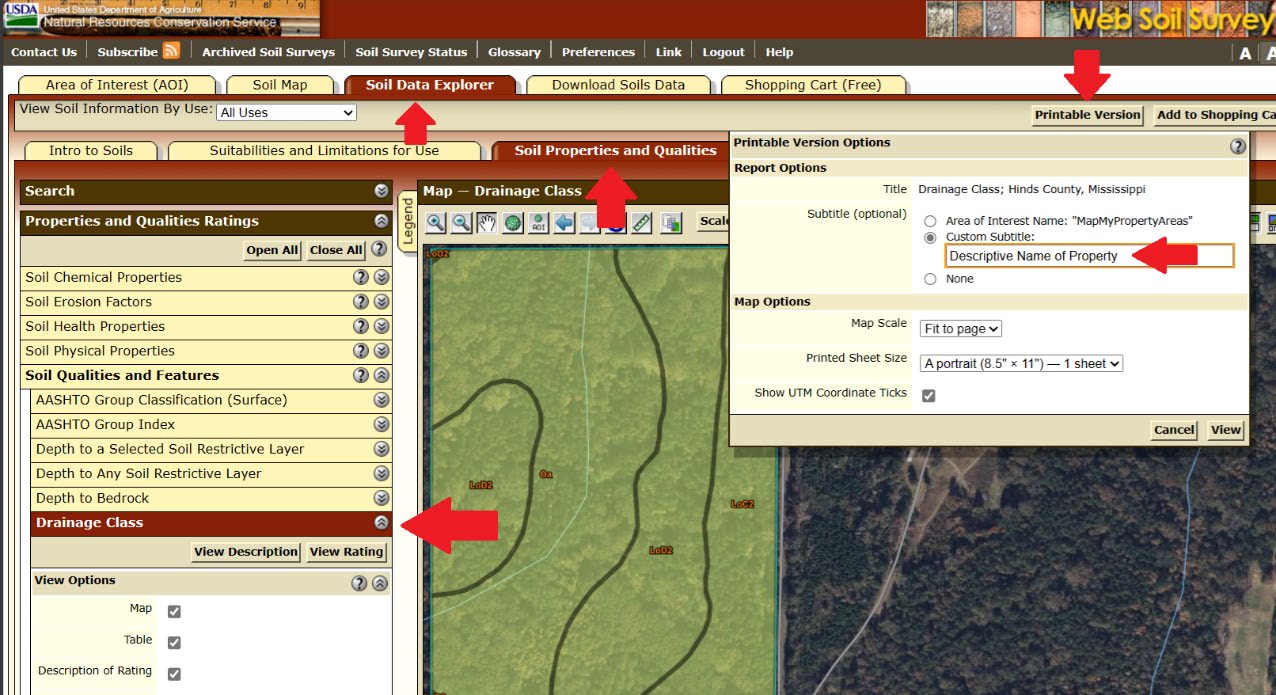Click the View button in print options
Viewport: 1276px width, 695px height.
pos(1225,430)
